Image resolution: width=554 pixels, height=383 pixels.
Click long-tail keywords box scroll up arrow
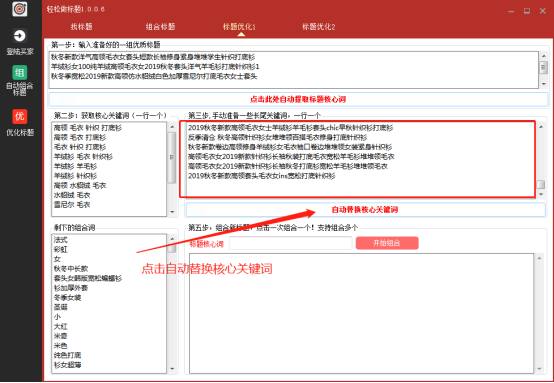pyautogui.click(x=541, y=127)
